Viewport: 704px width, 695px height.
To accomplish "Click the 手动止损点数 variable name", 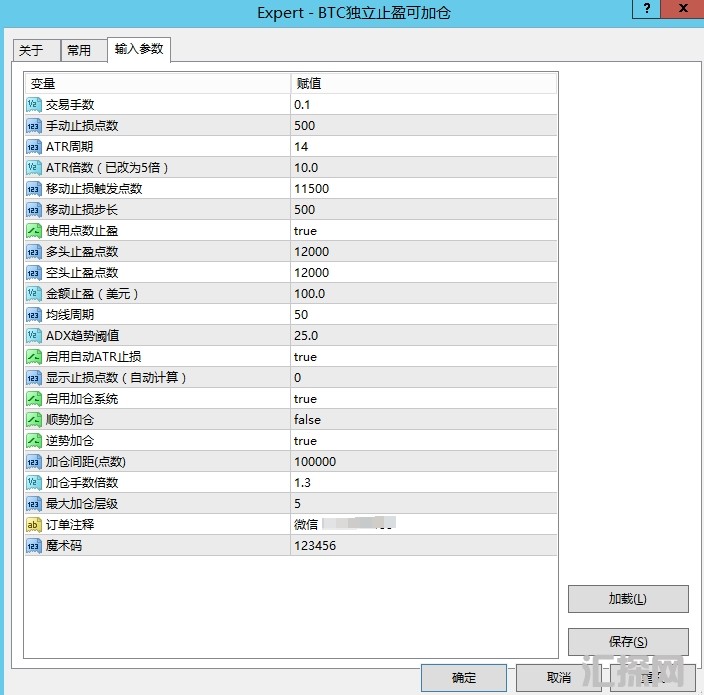I will click(x=82, y=126).
